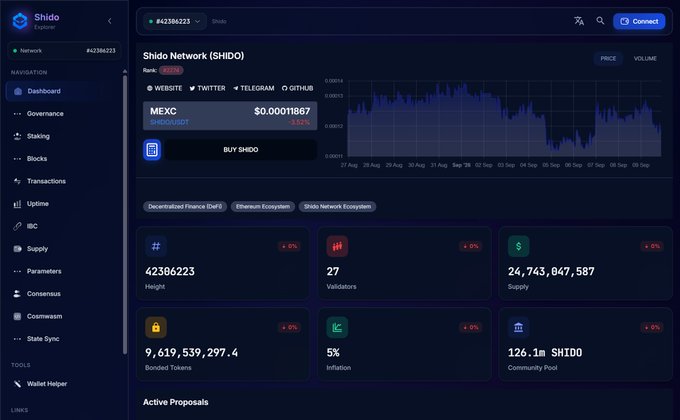Switch chart to VOLUME tab

pos(645,59)
